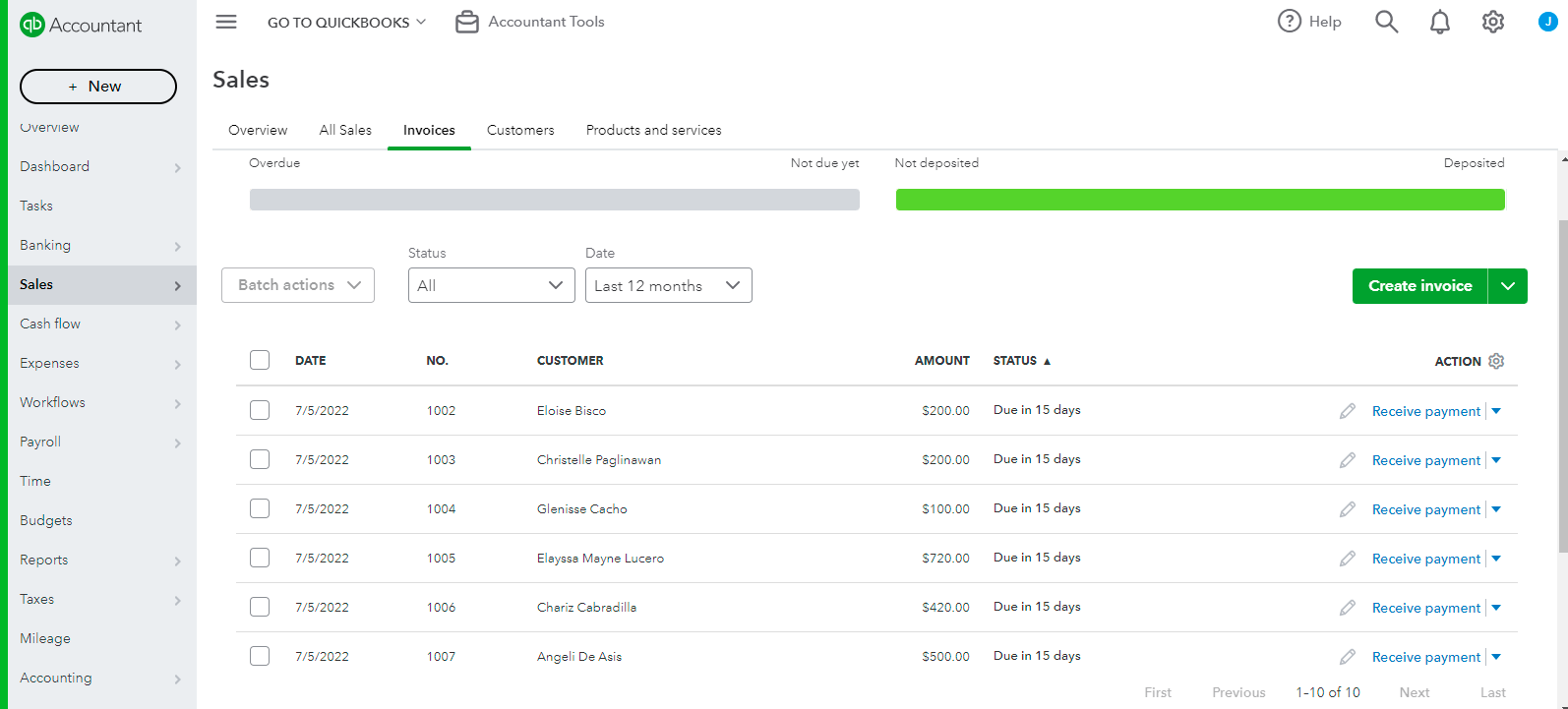Screen dimensions: 1568x709
Task: Select the checkbox for invoice 1005
Action: point(260,558)
